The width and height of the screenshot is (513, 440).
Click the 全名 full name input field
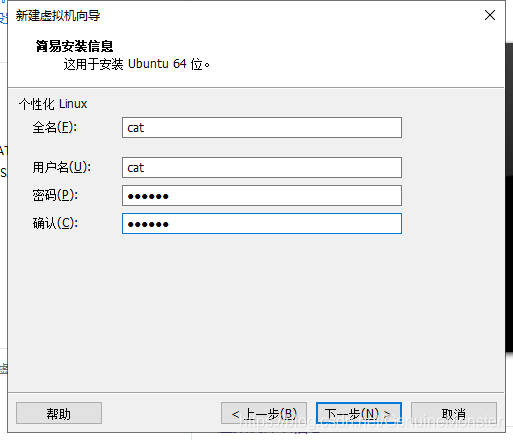tap(262, 127)
